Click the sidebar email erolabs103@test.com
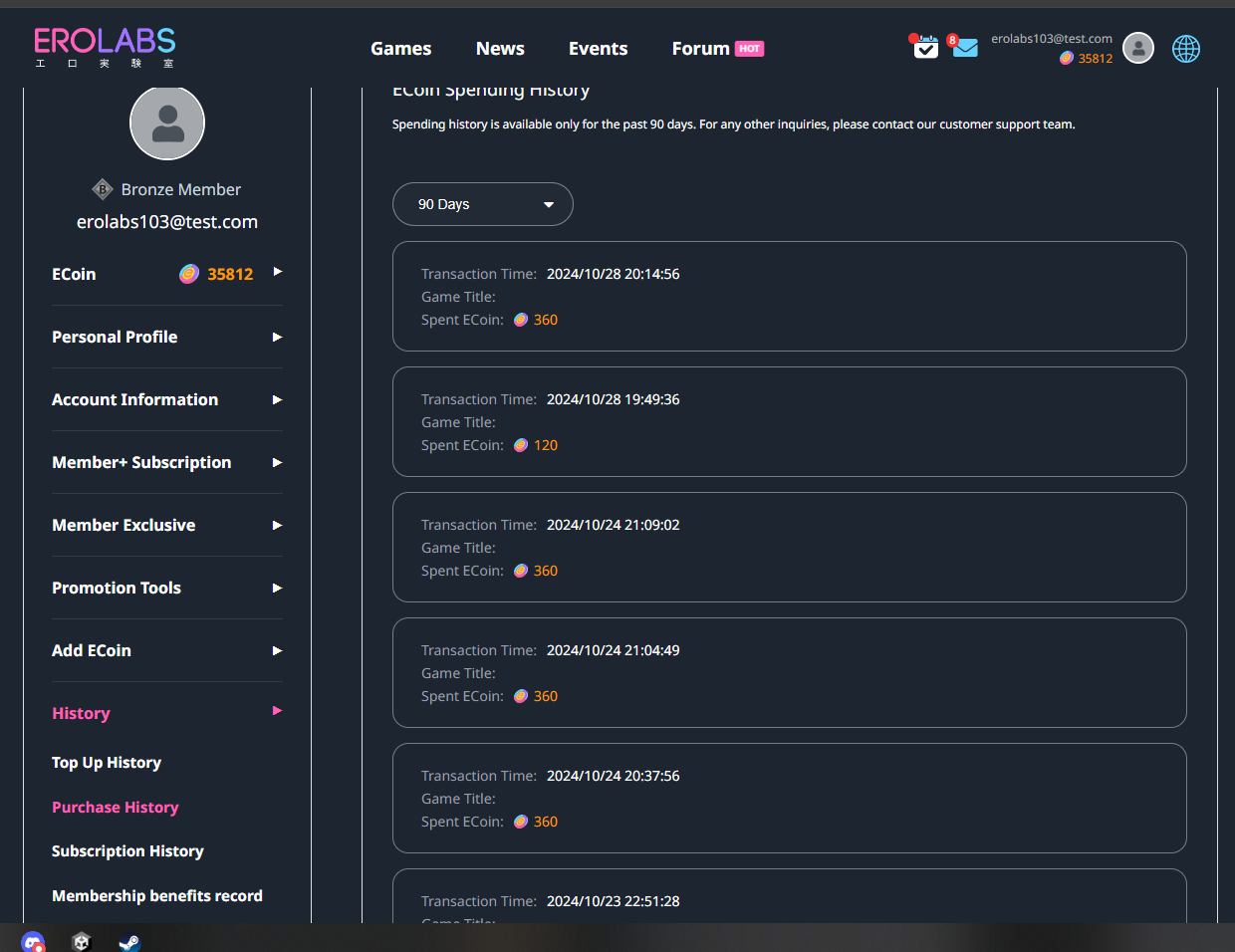 [x=167, y=222]
